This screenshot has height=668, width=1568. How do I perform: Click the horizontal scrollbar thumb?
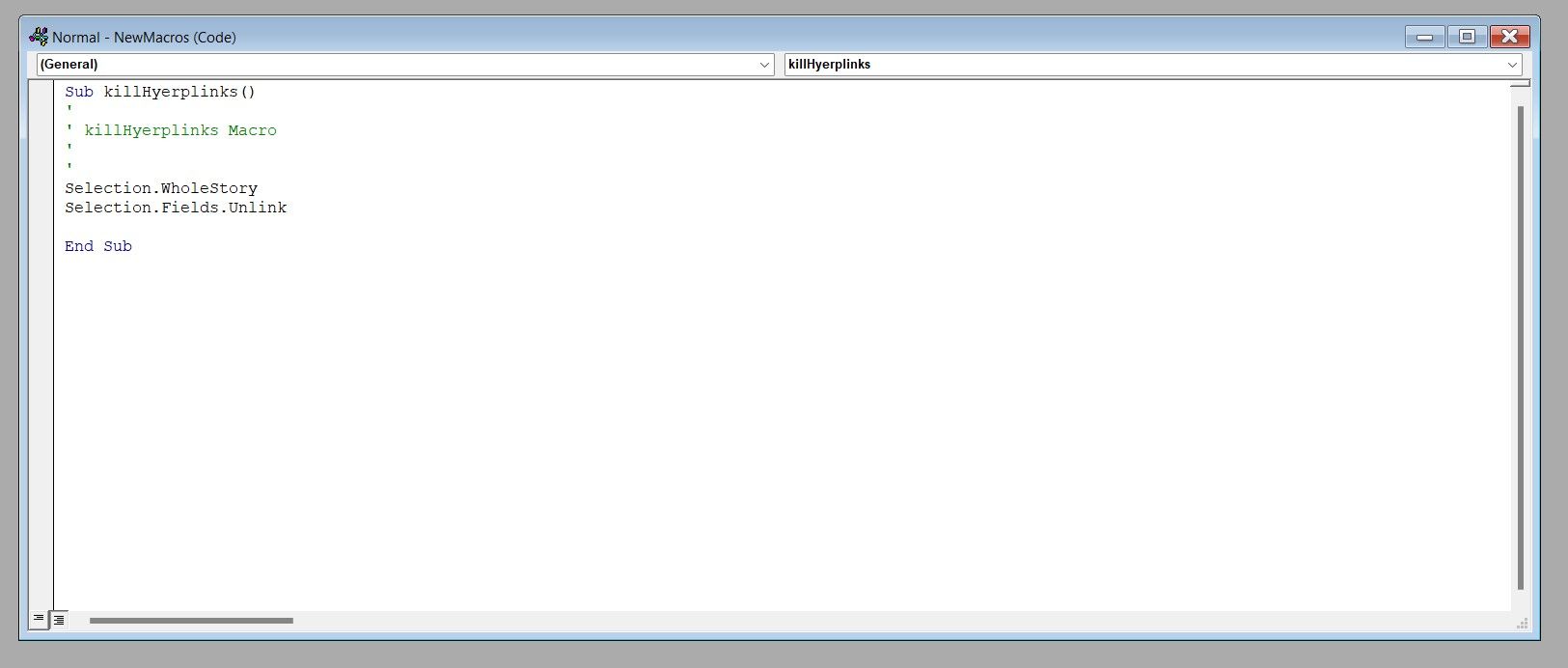(x=191, y=621)
